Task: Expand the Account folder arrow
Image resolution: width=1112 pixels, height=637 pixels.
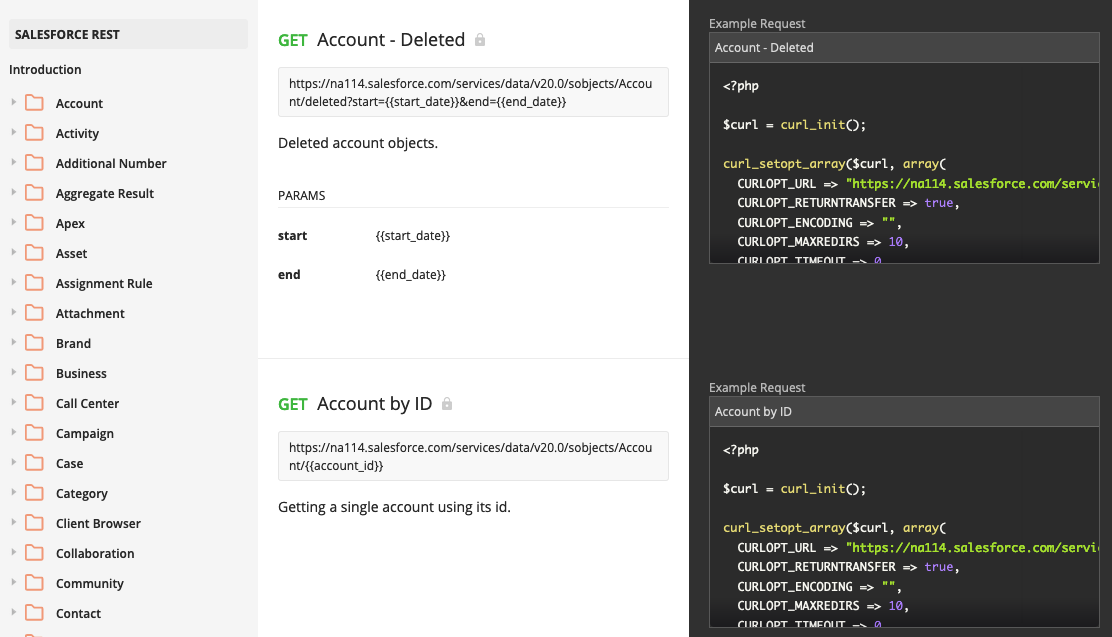Action: click(13, 102)
